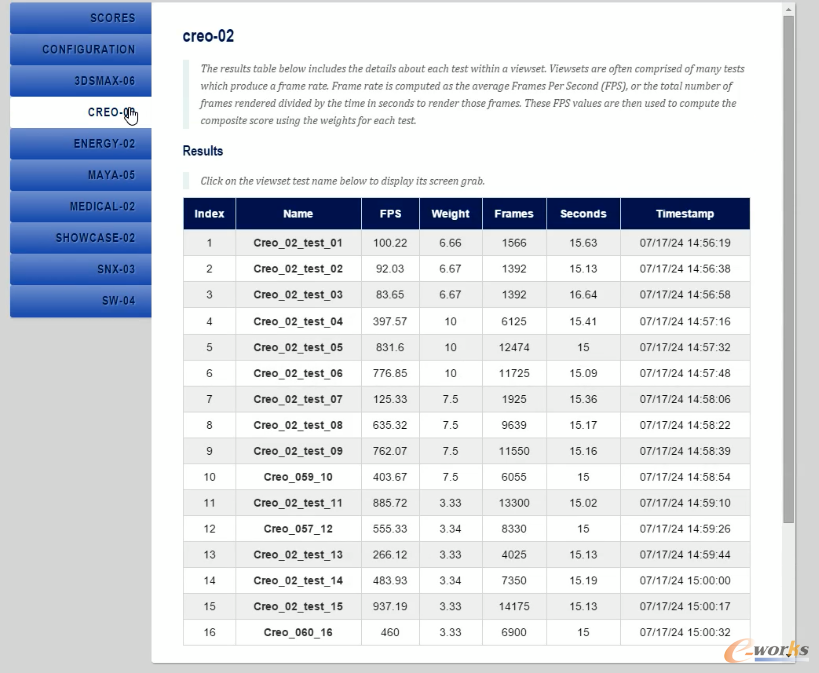Click the Weight column header
Screen dimensions: 819x673
(x=451, y=214)
